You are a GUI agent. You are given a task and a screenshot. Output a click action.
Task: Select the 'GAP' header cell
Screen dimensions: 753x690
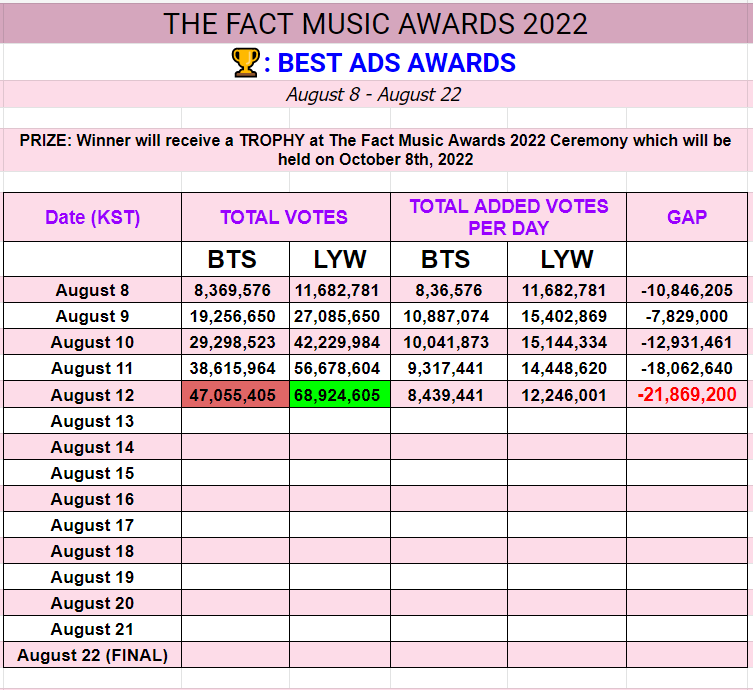[687, 217]
